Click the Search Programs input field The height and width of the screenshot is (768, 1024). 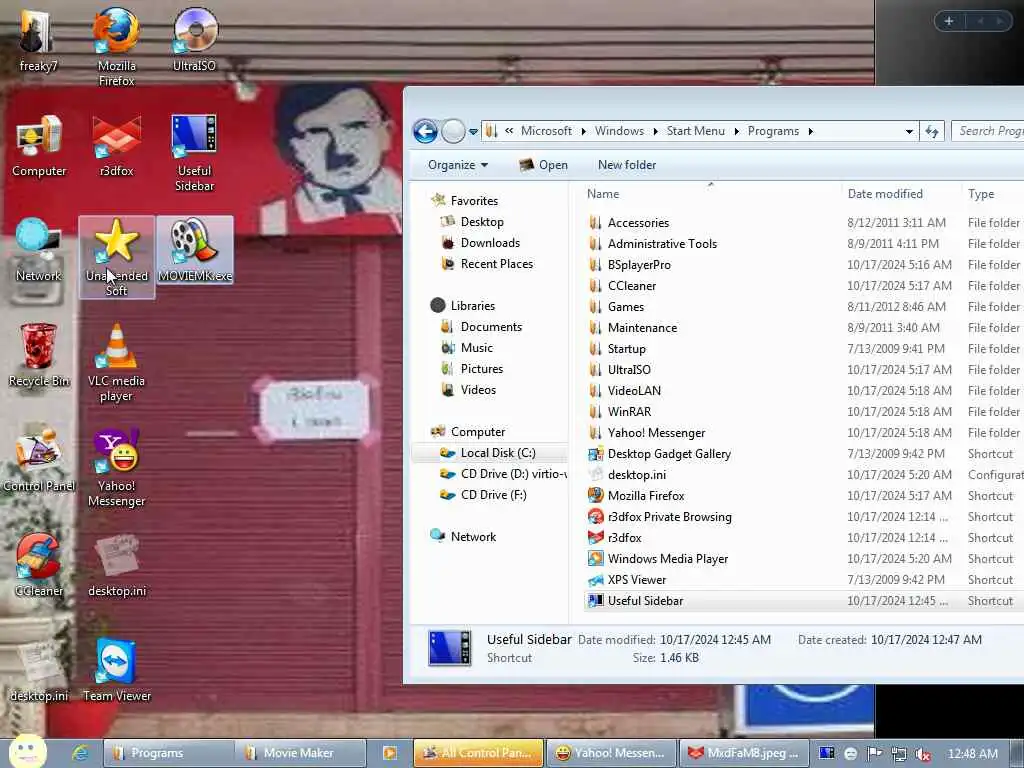pos(987,131)
